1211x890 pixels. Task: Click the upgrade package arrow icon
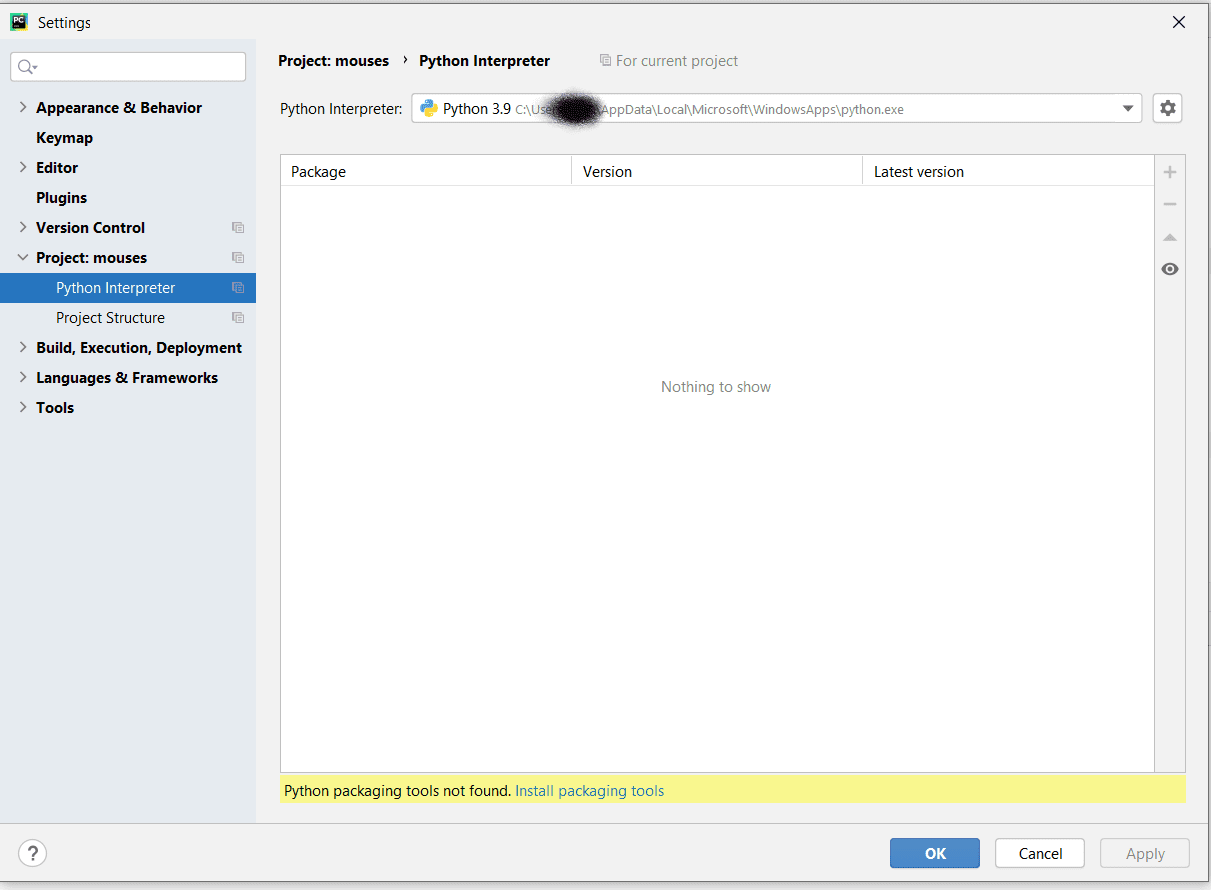pos(1170,237)
